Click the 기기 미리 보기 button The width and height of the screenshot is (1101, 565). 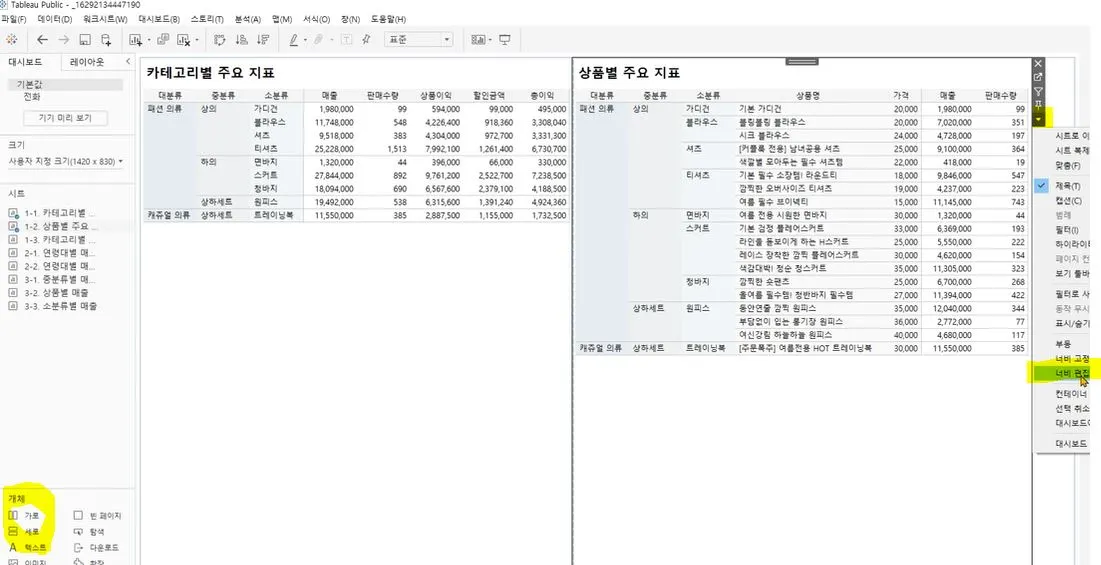pyautogui.click(x=65, y=118)
